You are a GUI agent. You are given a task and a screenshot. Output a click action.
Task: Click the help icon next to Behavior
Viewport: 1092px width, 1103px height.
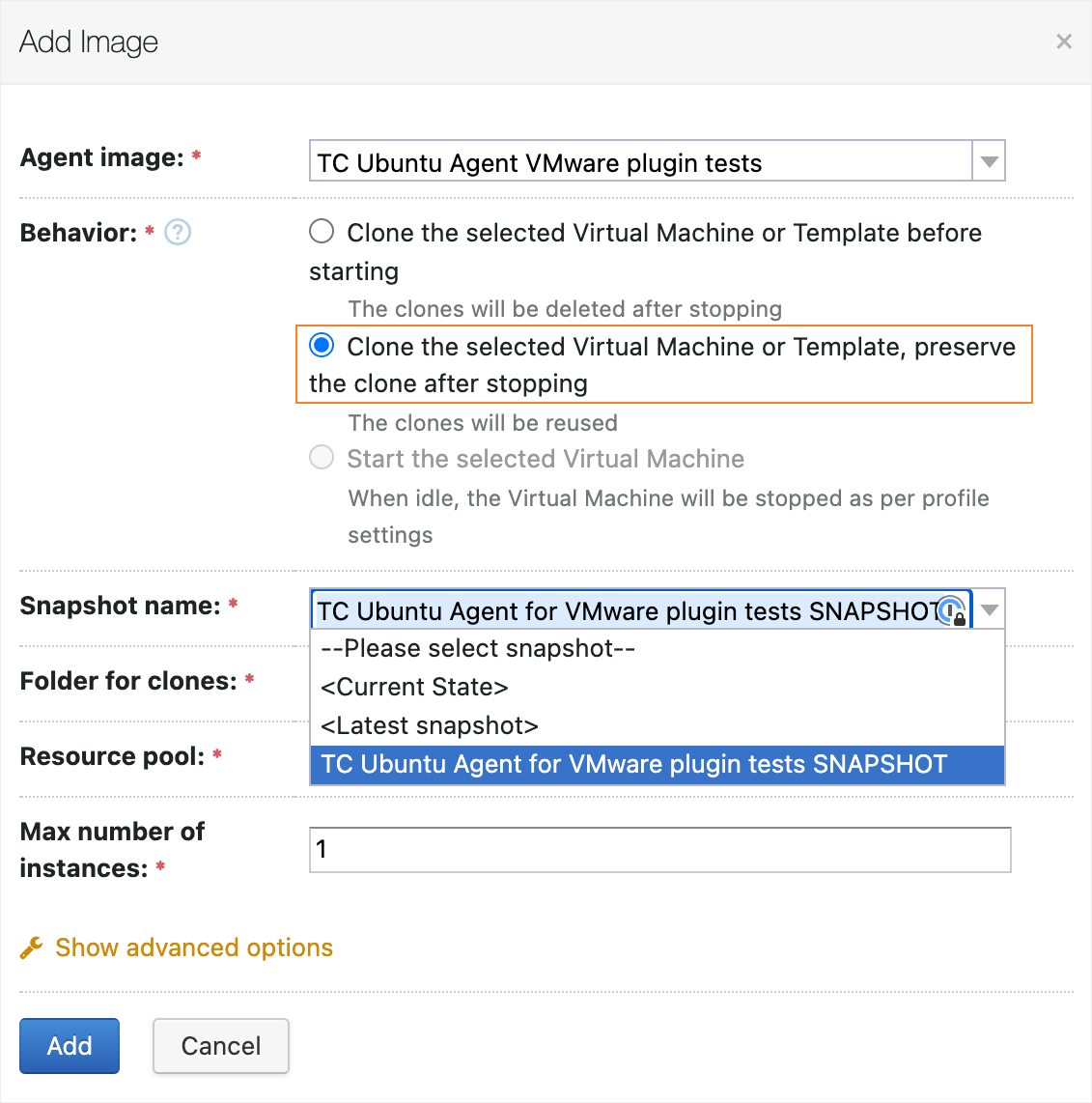[x=177, y=232]
